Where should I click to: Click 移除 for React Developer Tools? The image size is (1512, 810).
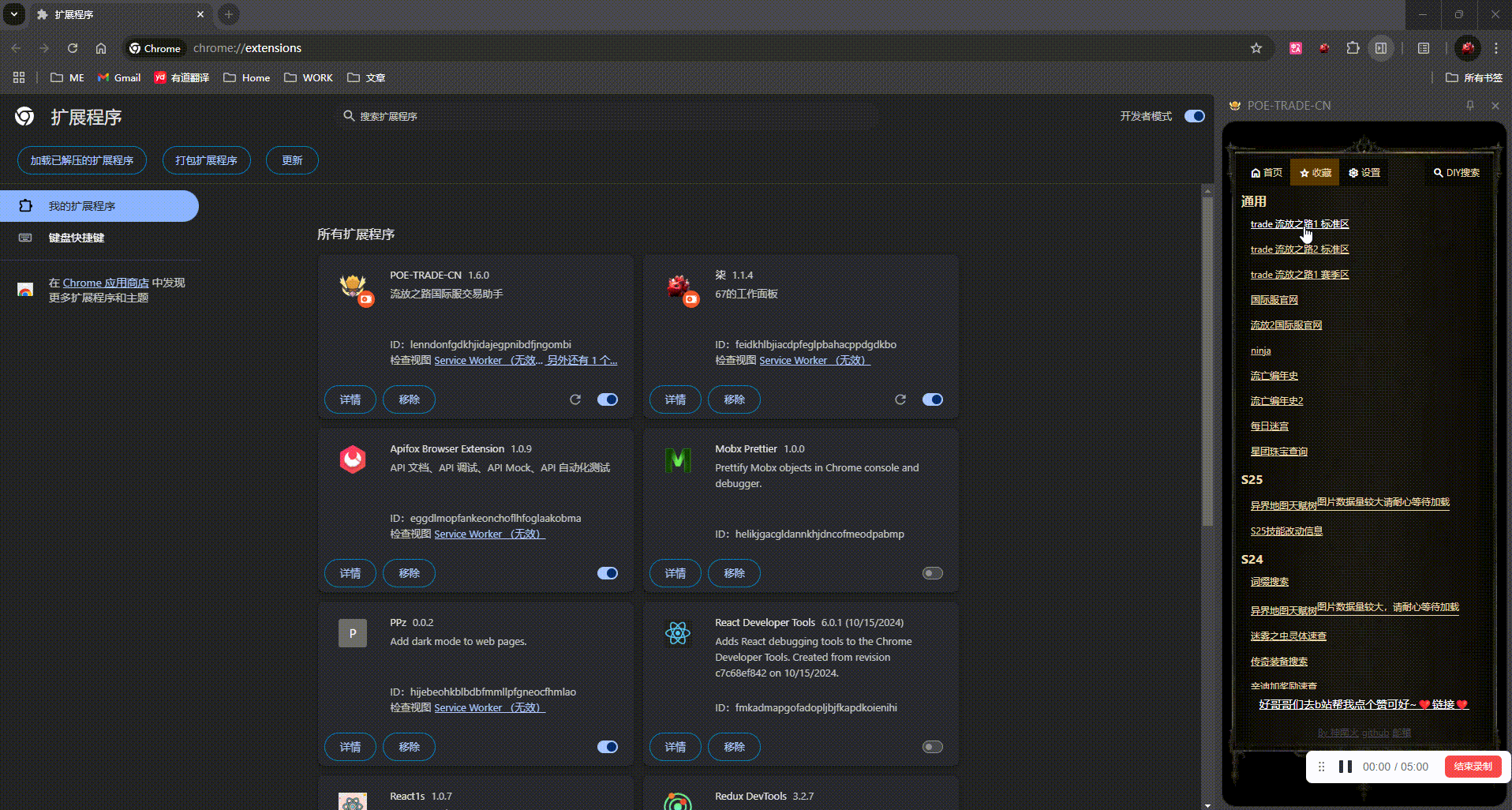coord(734,747)
